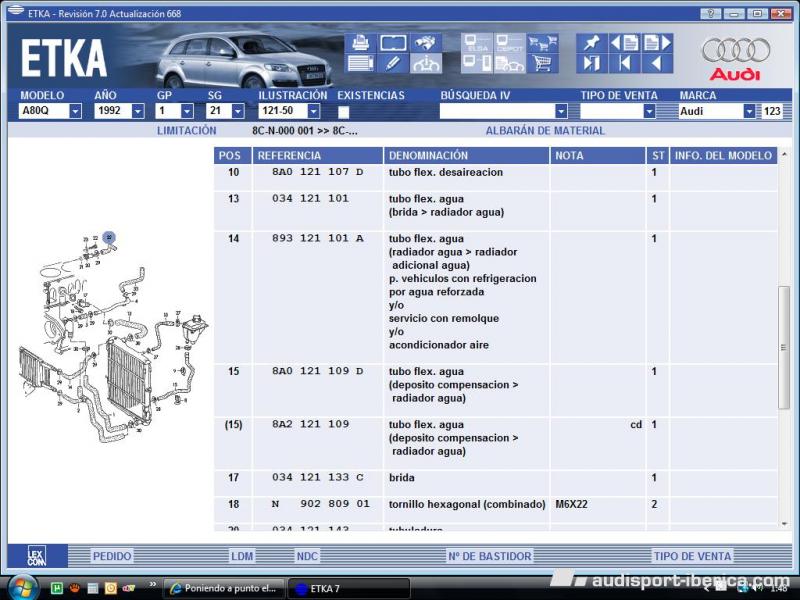Screen dimensions: 800x600
Task: Select the pencil edit tool
Action: [x=393, y=63]
